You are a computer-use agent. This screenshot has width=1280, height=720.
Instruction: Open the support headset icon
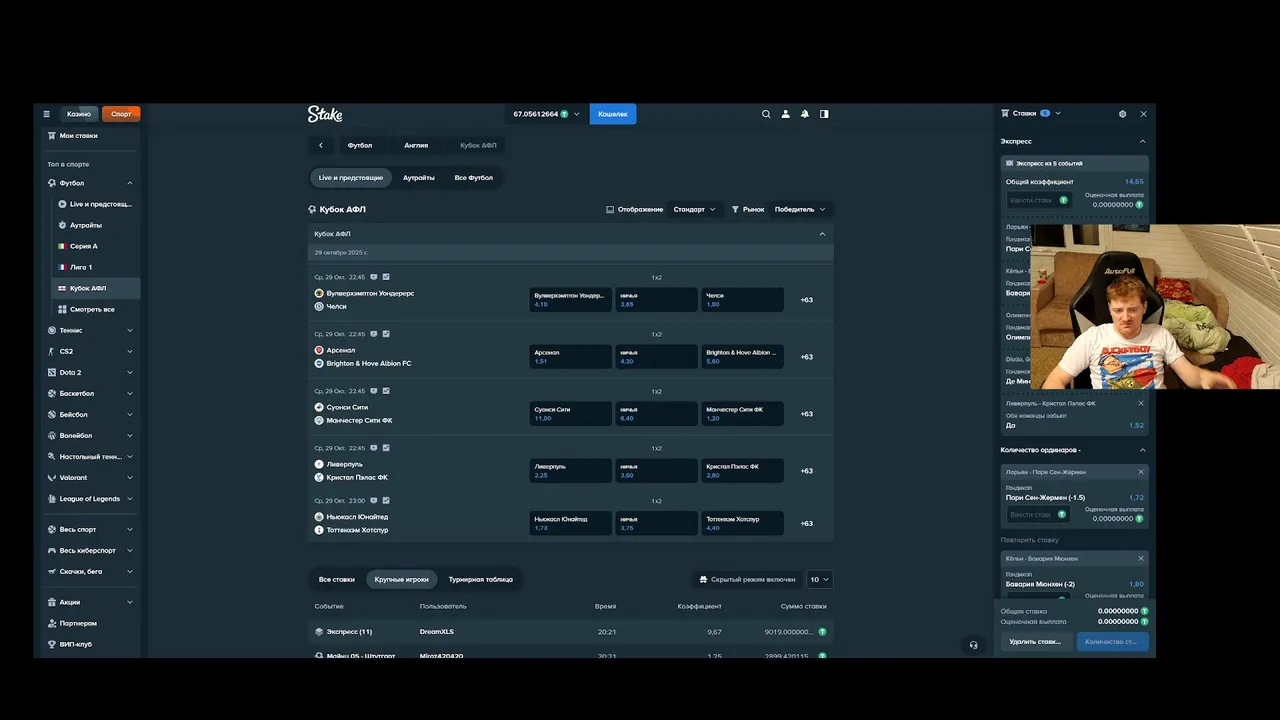coord(973,645)
